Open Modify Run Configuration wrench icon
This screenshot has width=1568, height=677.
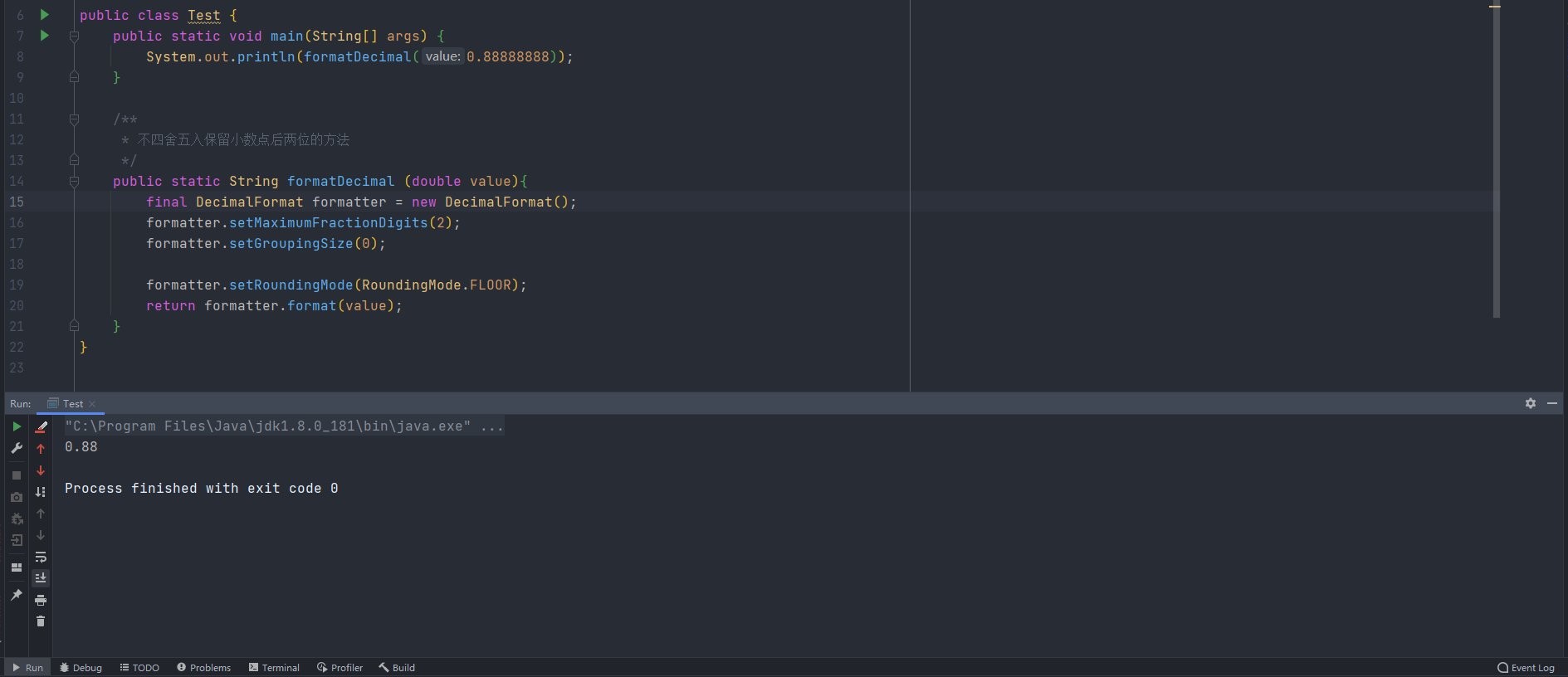click(17, 448)
